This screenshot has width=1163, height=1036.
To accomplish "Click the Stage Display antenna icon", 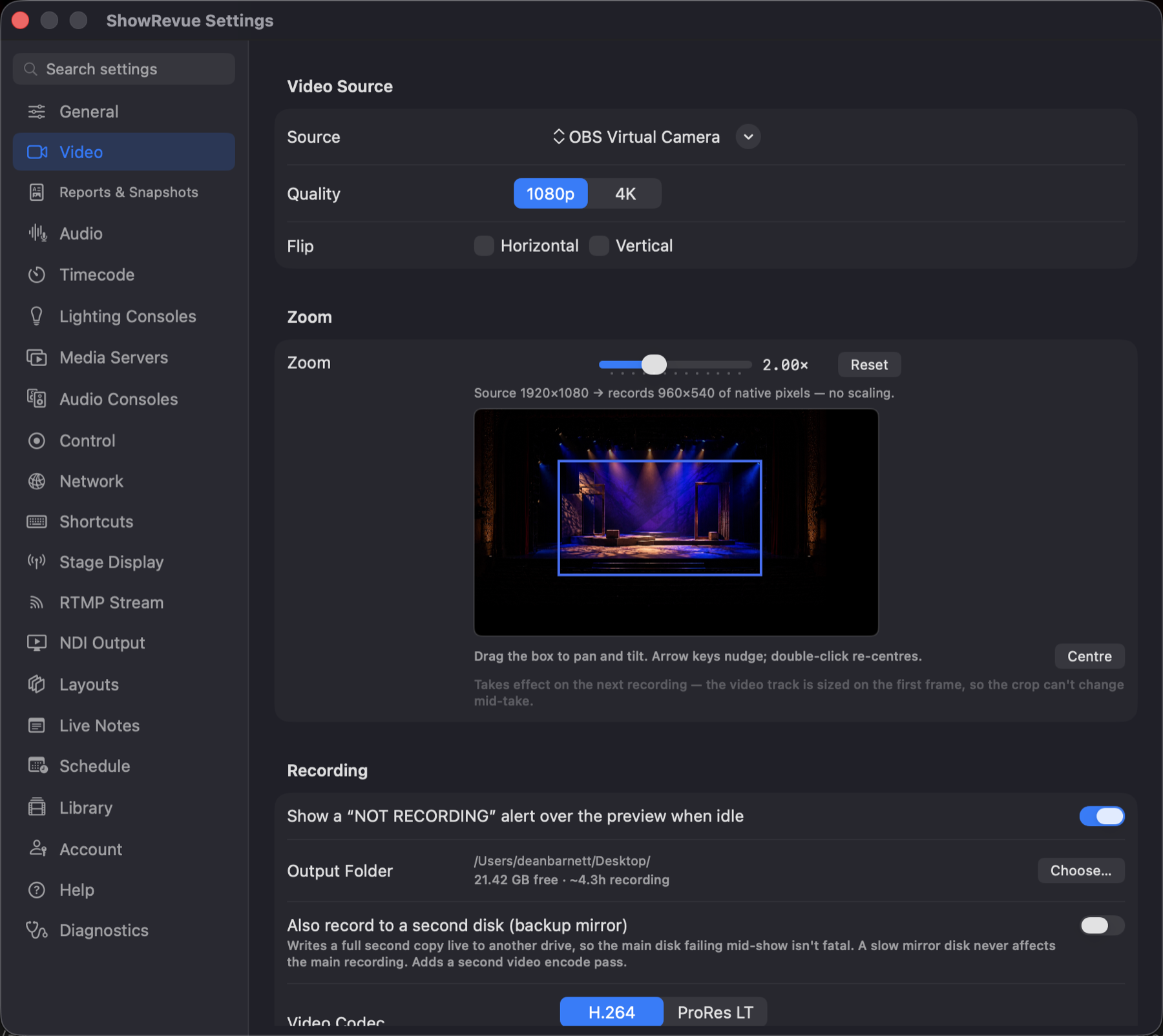I will pos(37,562).
